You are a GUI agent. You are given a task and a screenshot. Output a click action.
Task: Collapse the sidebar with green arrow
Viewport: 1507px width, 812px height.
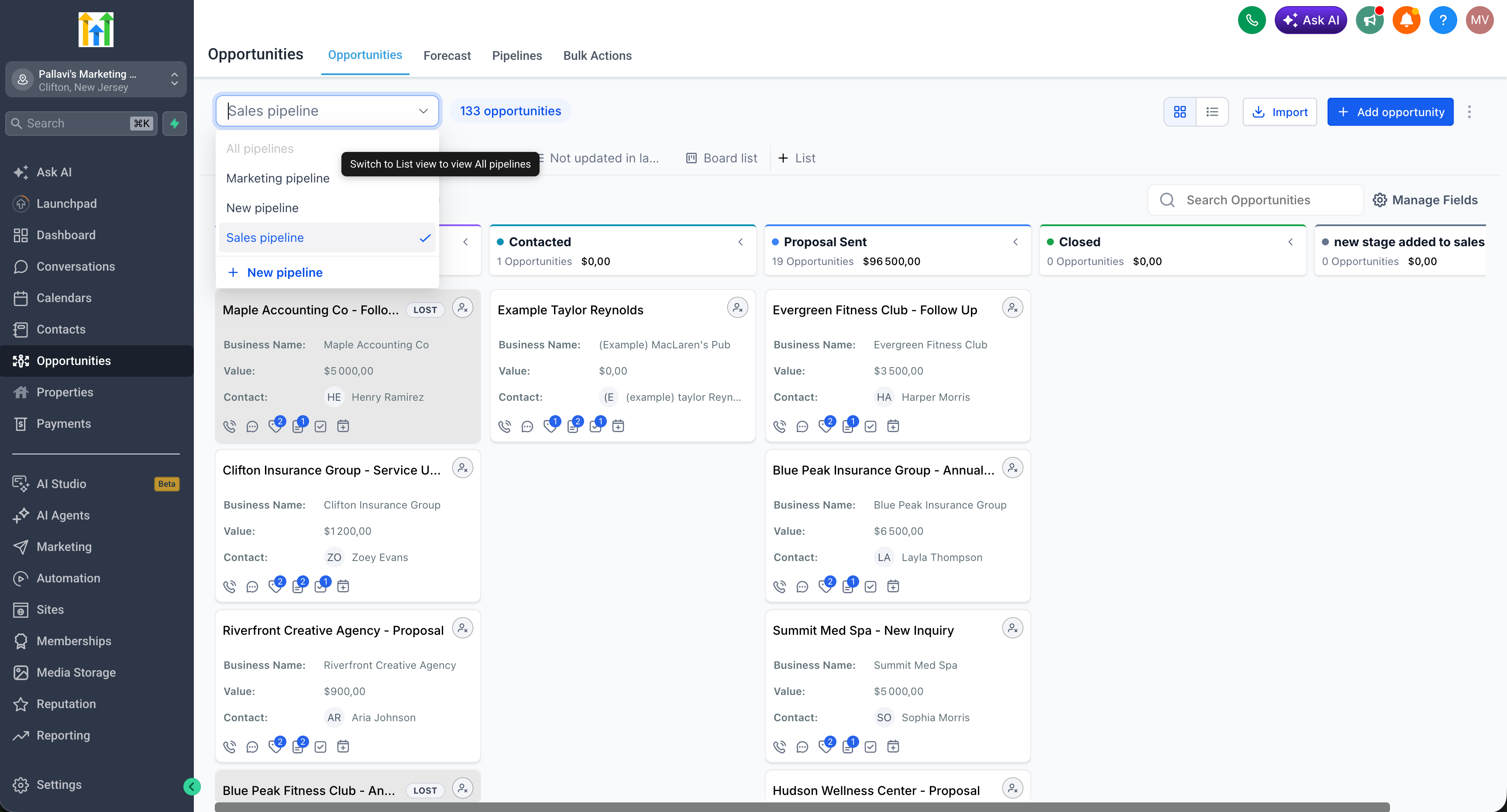coord(192,786)
